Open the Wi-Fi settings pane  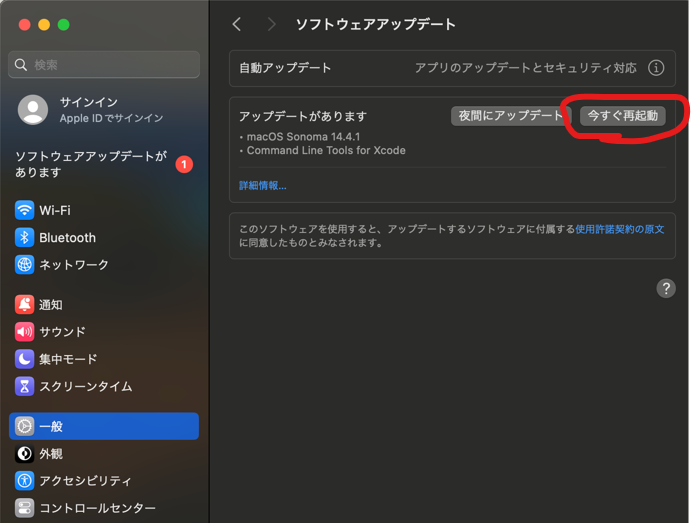104,210
